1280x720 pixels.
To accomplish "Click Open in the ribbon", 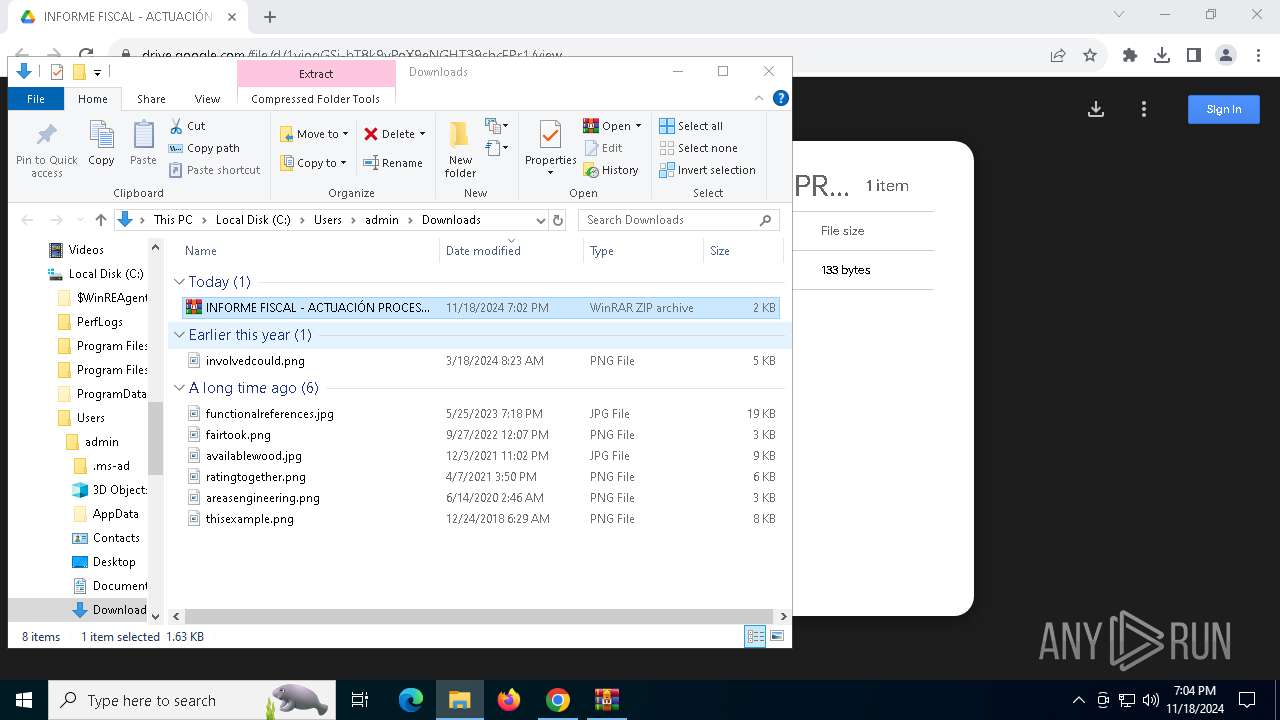I will click(607, 126).
